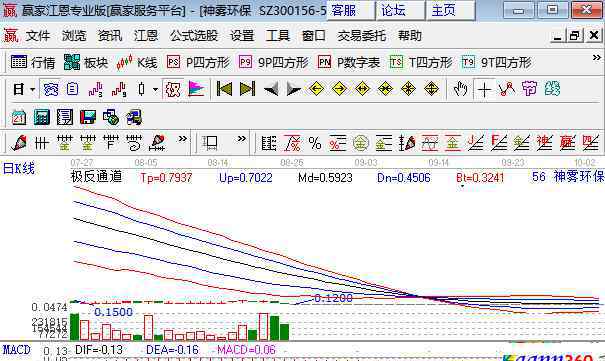Image resolution: width=605 pixels, height=361 pixels.
Task: Click the yellow diamond vertical-expand icon
Action: 431,89
